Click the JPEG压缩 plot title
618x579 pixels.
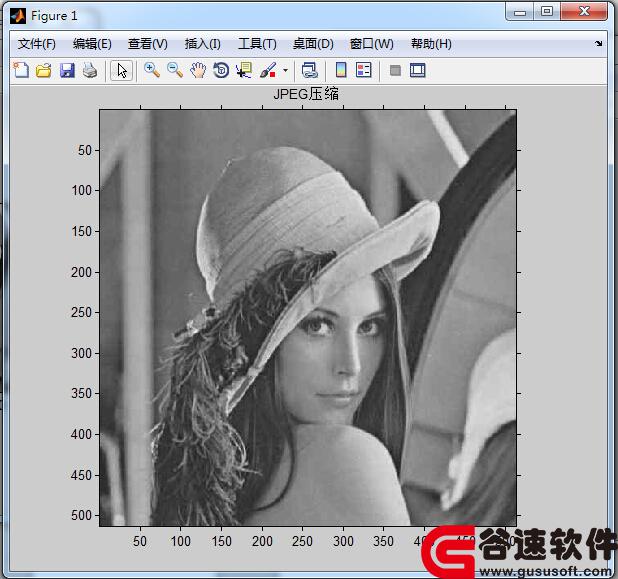(306, 94)
